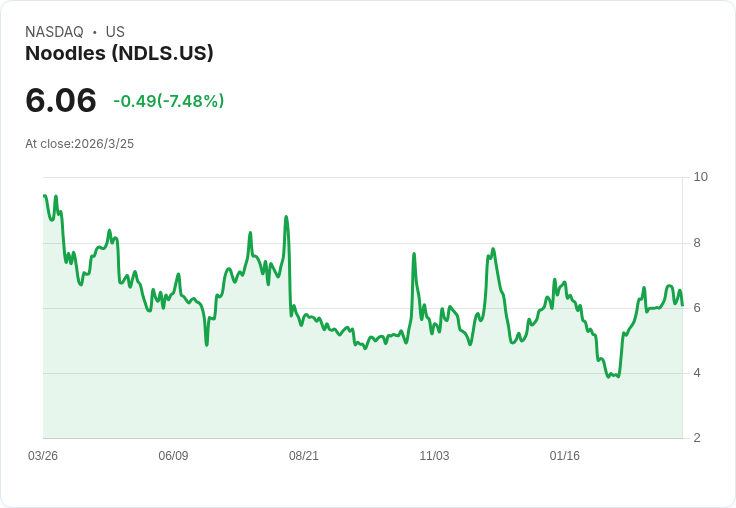Select the 11/03 x-axis date label
Viewport: 736px width, 508px height.
click(x=434, y=456)
